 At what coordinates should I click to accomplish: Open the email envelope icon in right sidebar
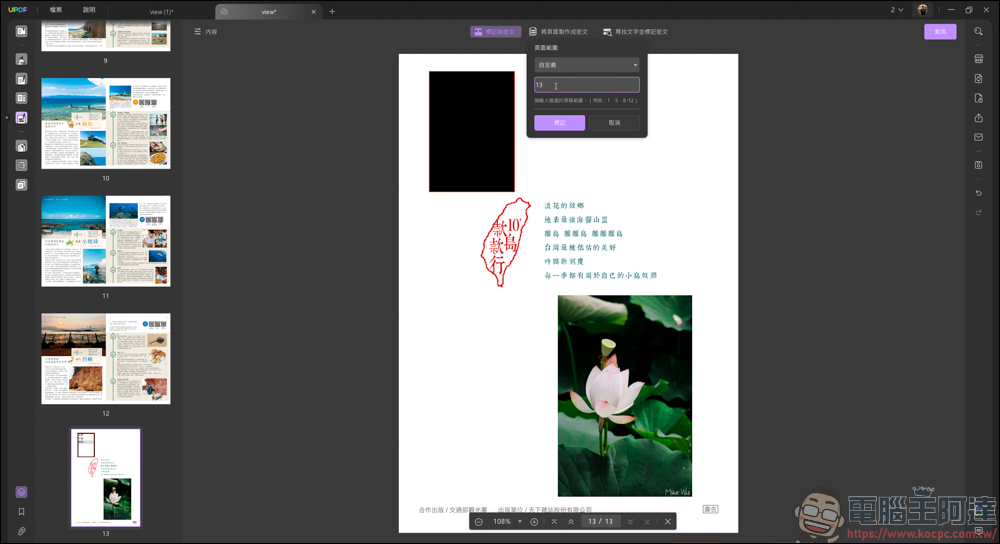point(978,137)
